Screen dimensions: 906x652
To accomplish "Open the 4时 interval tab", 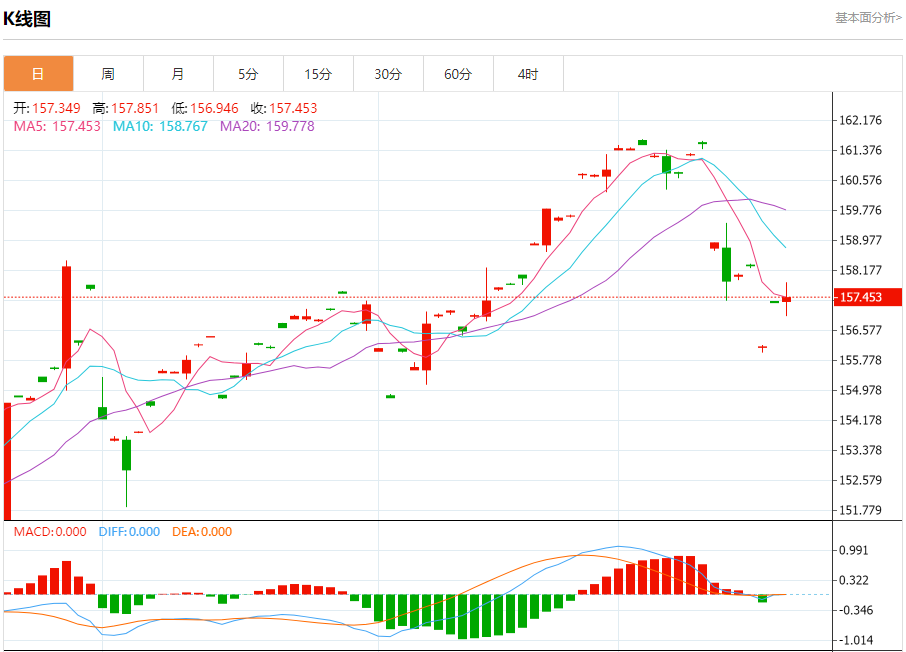I will click(x=528, y=74).
